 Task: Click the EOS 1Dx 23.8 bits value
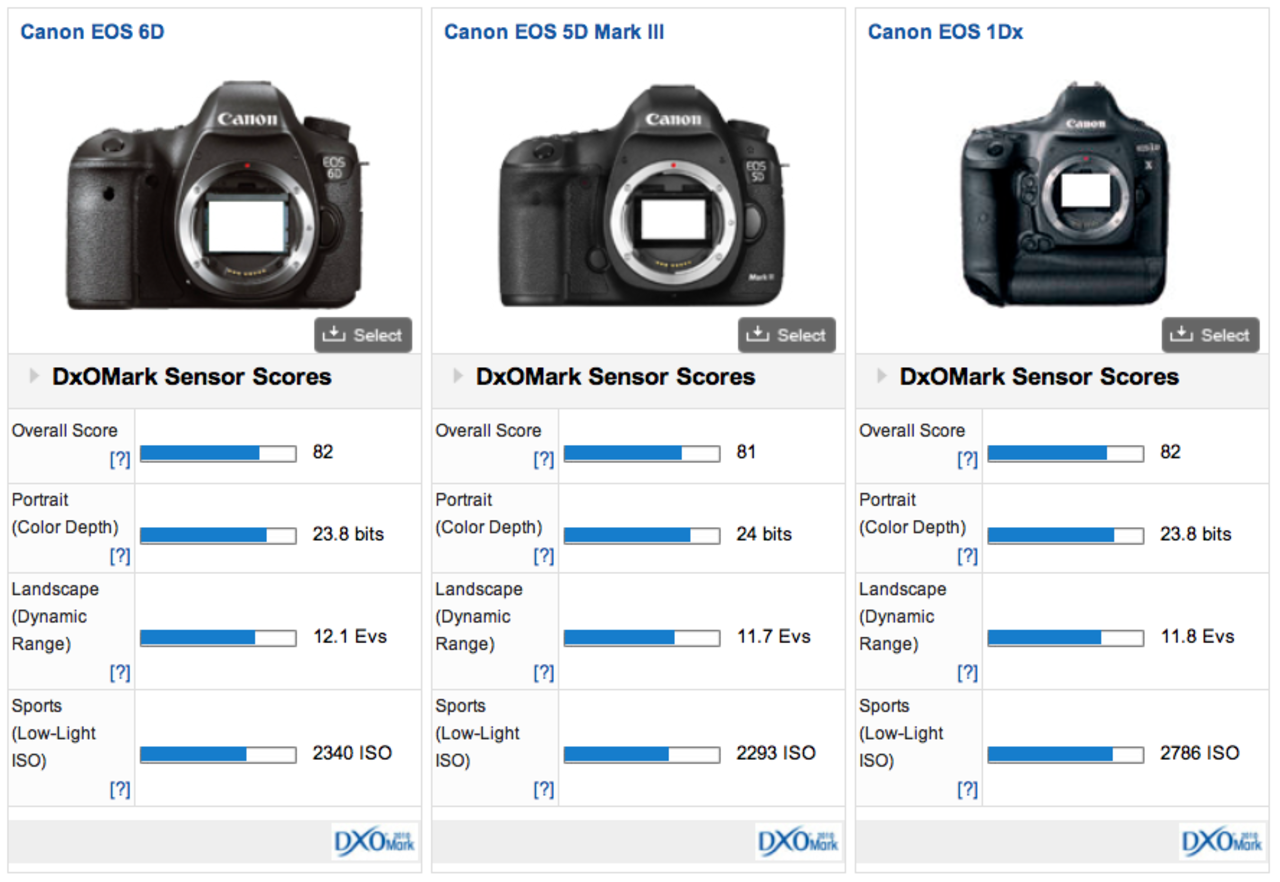1196,534
